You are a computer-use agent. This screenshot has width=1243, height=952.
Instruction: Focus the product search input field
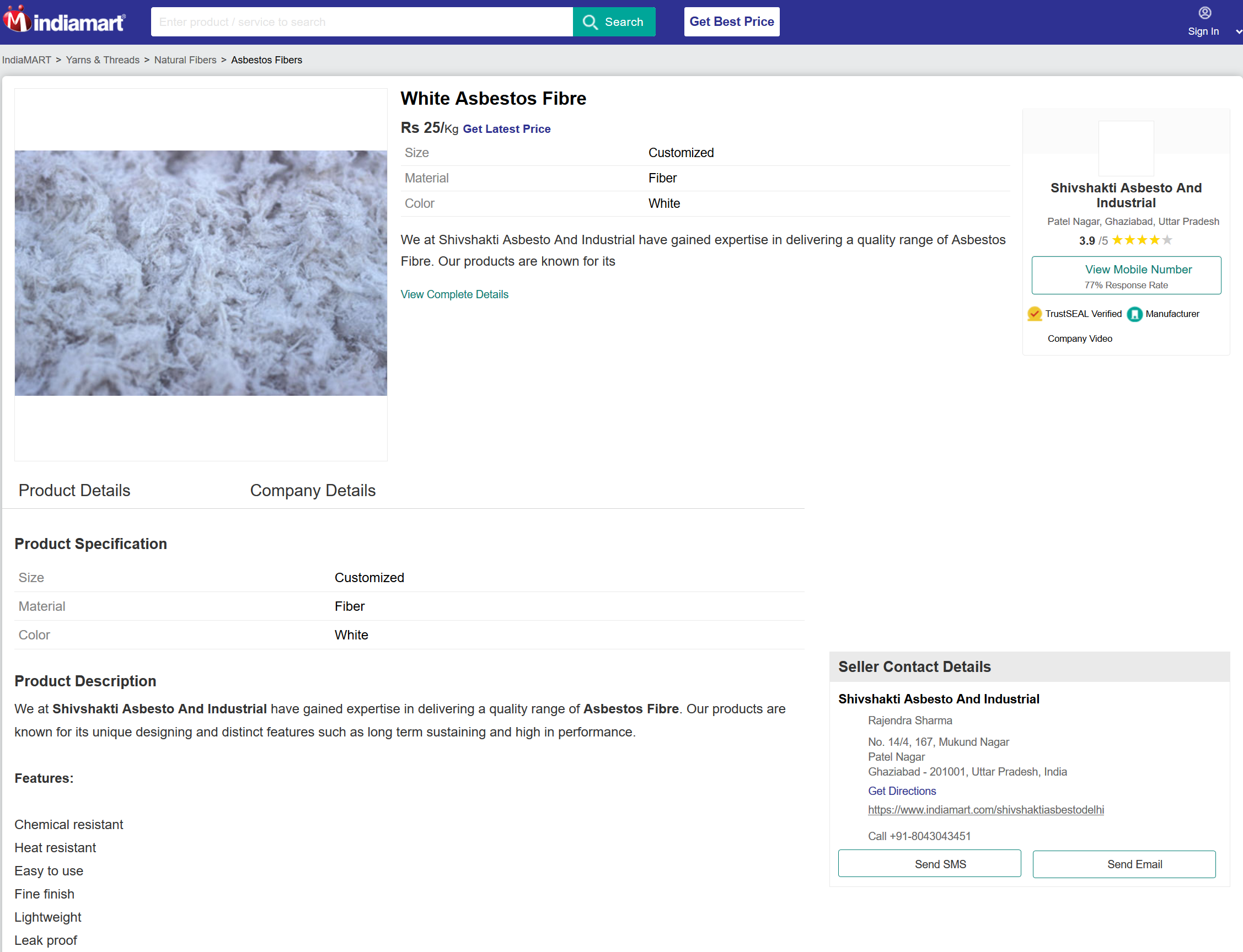[x=362, y=22]
